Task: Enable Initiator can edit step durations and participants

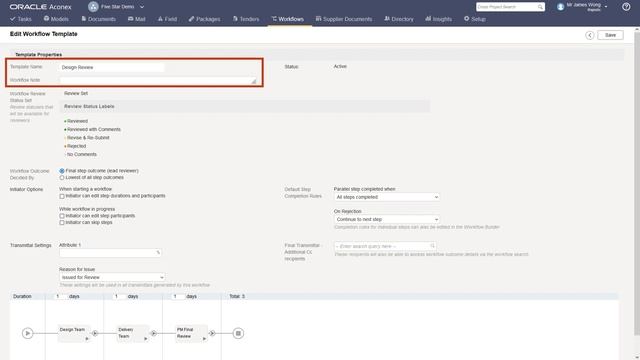Action: click(62, 196)
